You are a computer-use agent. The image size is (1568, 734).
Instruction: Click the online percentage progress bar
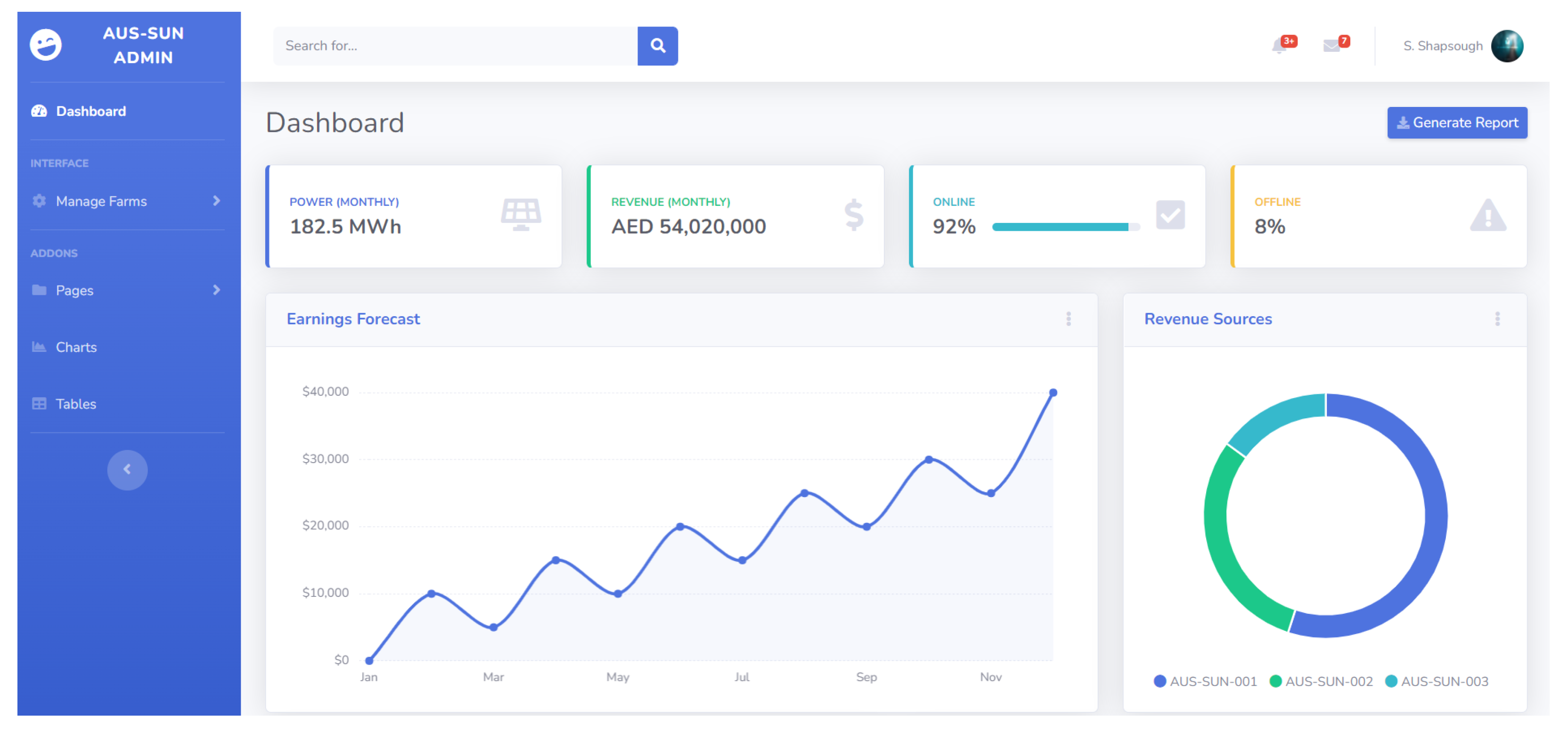click(x=1065, y=227)
